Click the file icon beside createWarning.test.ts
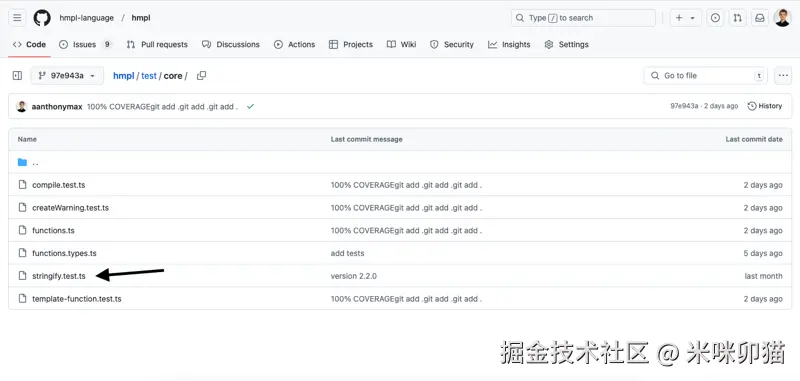 (x=22, y=208)
